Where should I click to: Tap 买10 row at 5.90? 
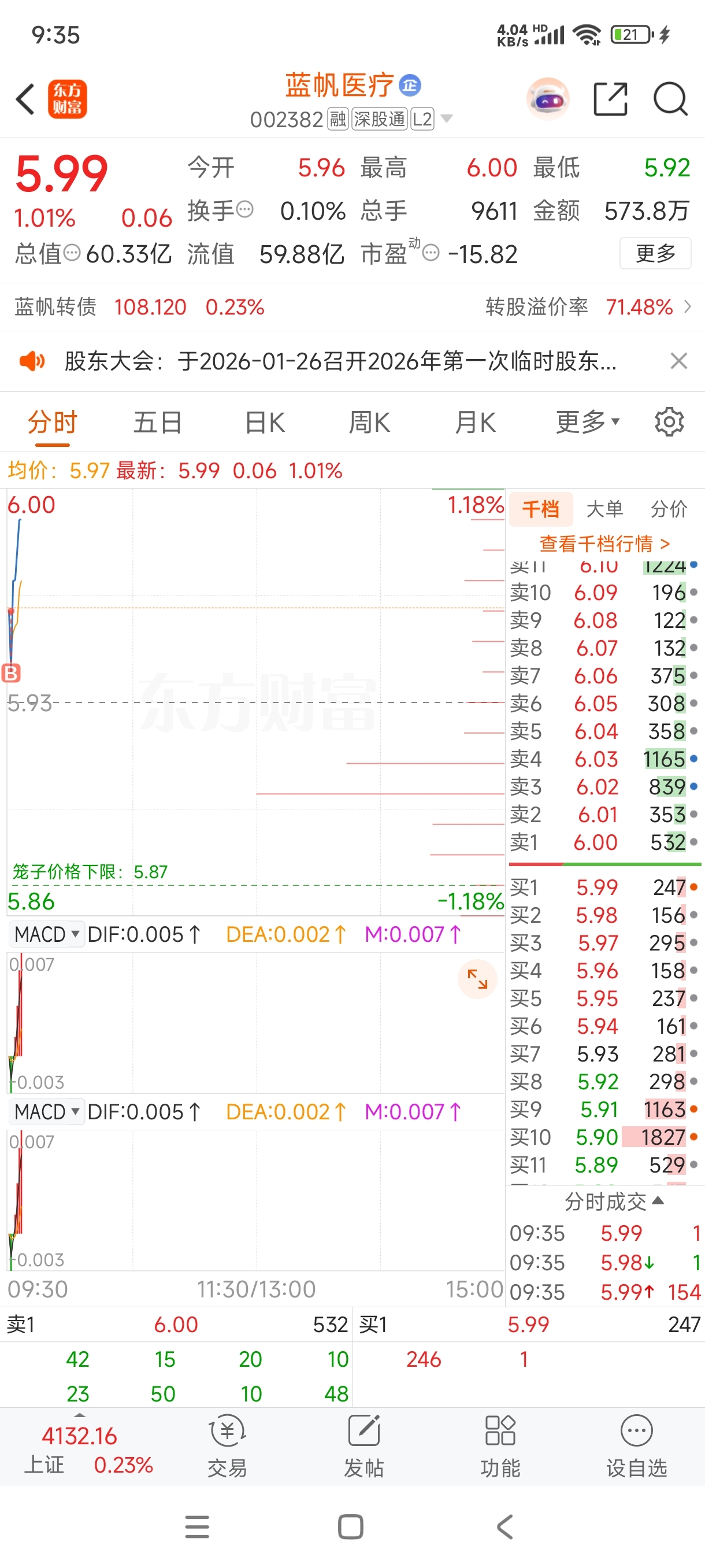(604, 1137)
